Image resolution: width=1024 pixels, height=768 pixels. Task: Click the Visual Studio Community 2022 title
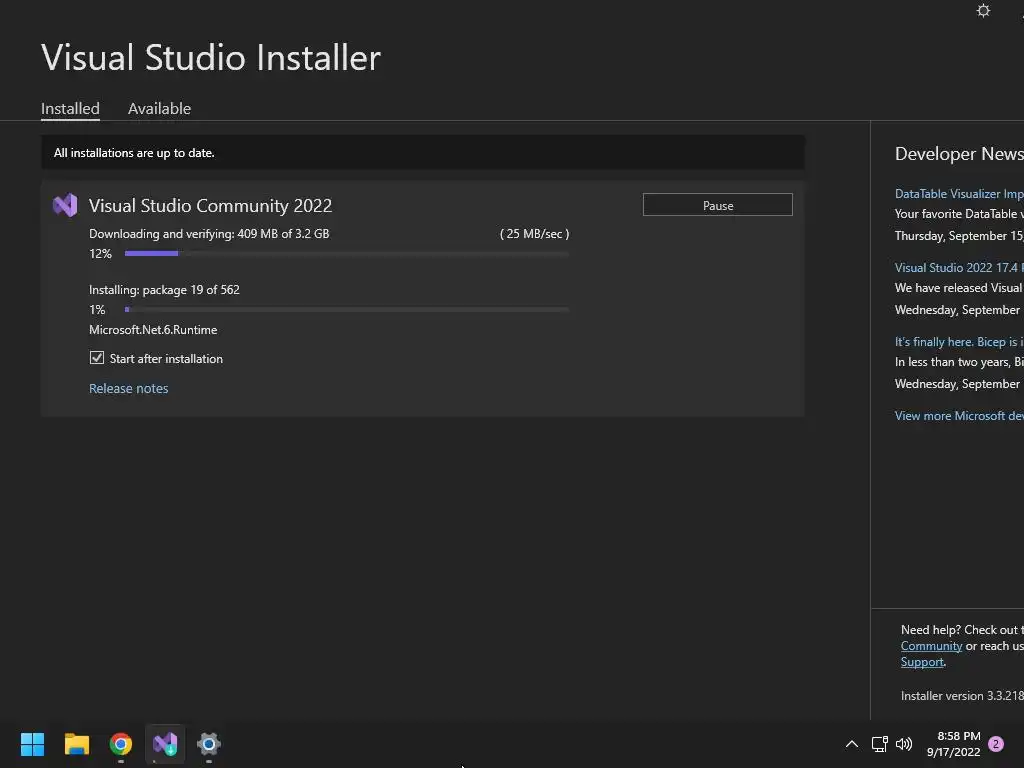(210, 206)
